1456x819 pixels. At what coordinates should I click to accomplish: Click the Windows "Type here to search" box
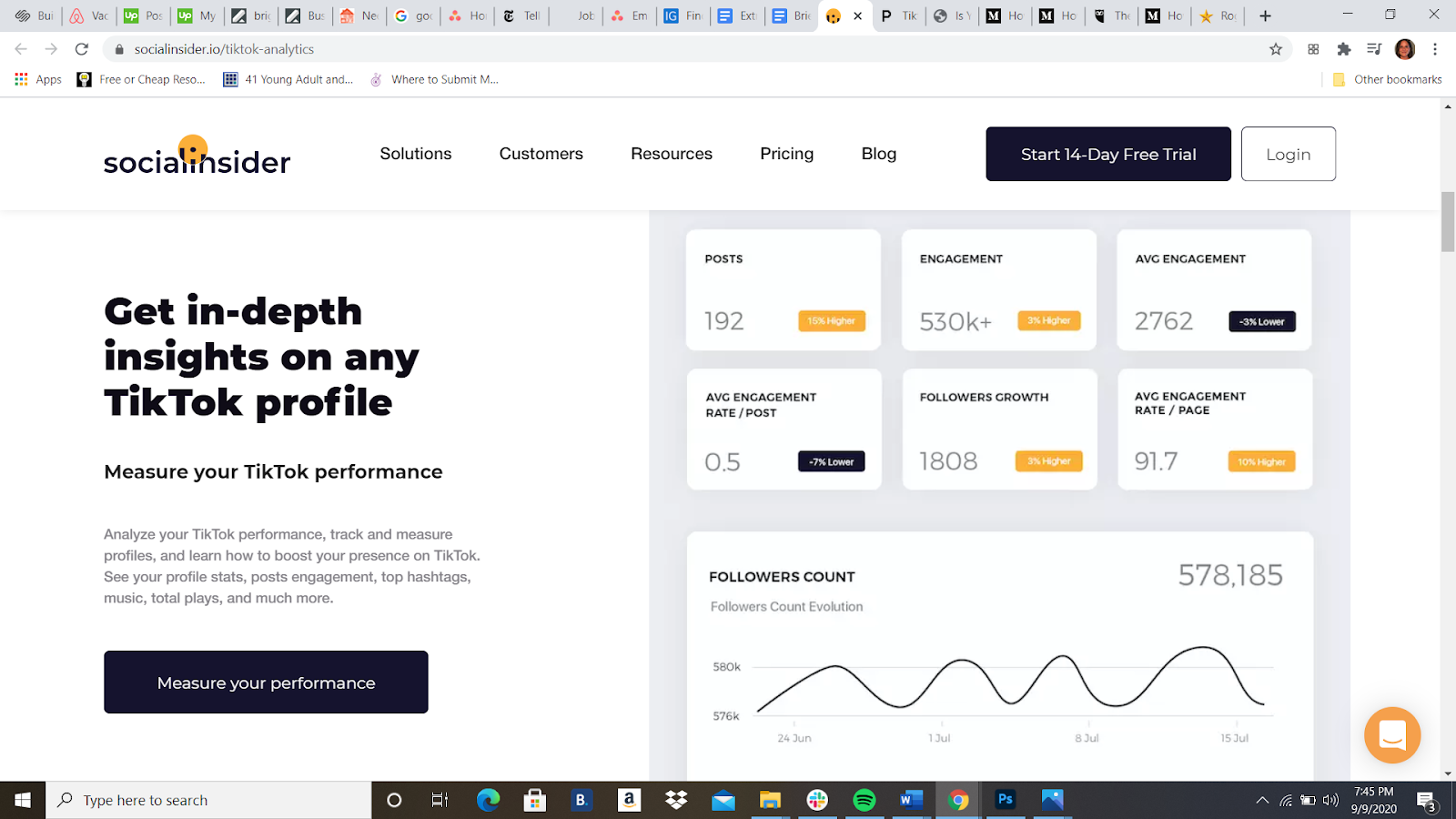pyautogui.click(x=208, y=800)
